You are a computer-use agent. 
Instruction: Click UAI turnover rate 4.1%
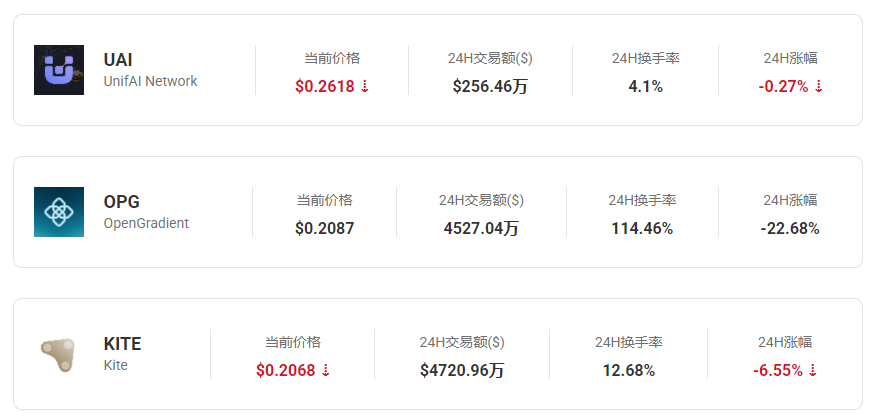[x=645, y=86]
